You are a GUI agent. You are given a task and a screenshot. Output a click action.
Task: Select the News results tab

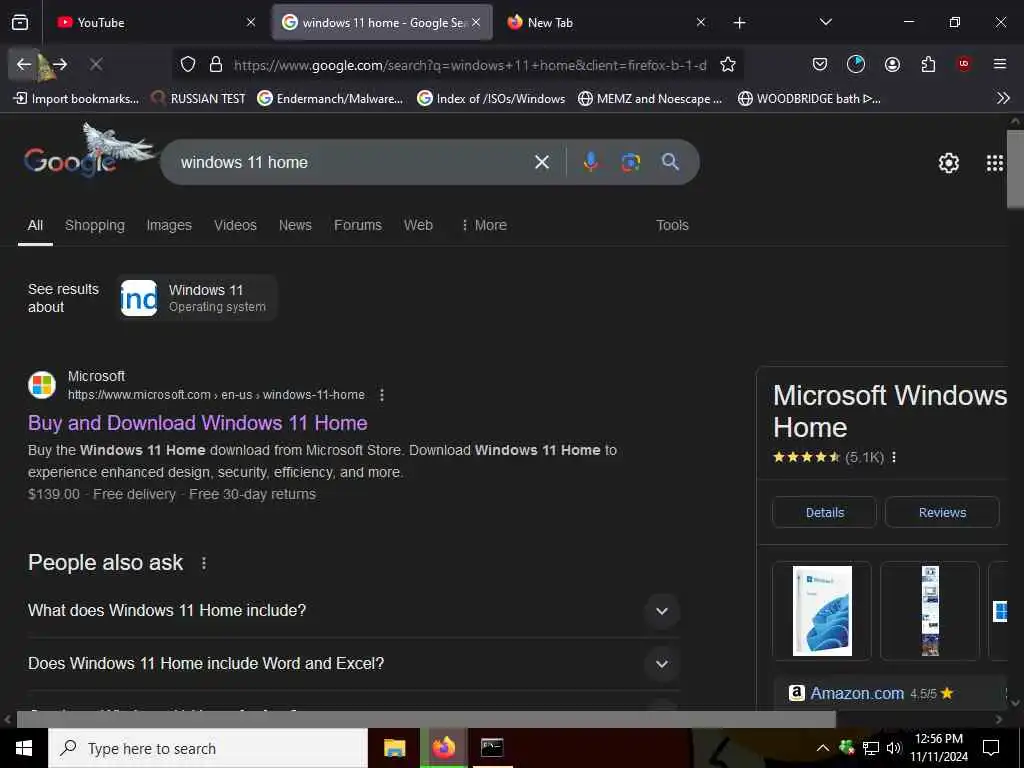pos(295,225)
